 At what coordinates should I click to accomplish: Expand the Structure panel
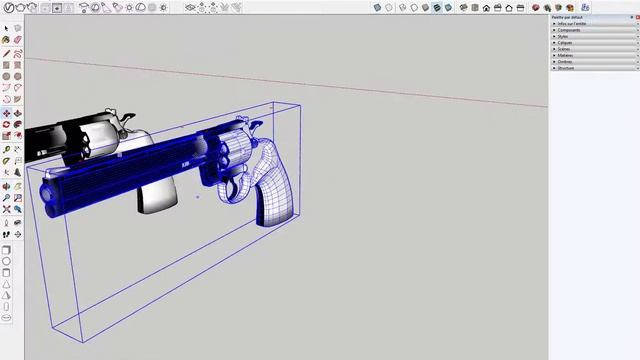(x=596, y=68)
